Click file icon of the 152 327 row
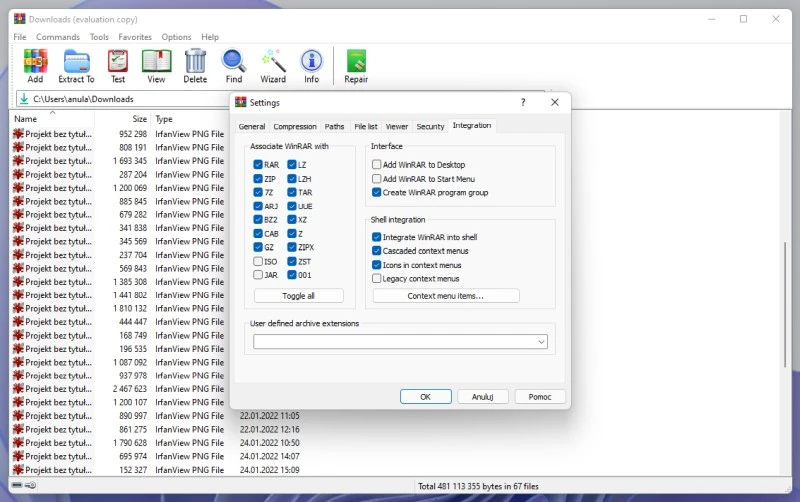Viewport: 800px width, 502px height. 18,470
